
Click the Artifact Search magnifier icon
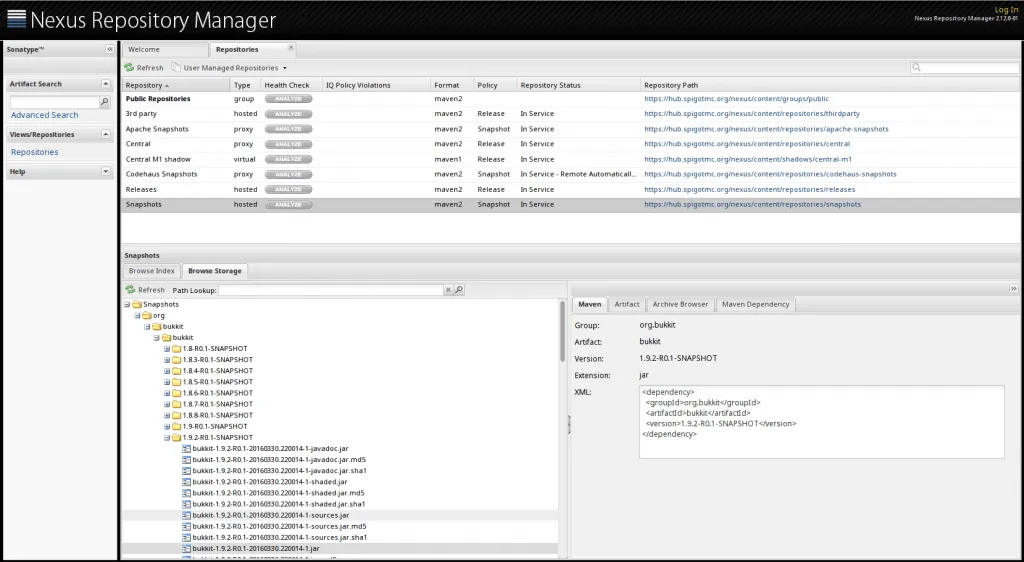coord(105,102)
